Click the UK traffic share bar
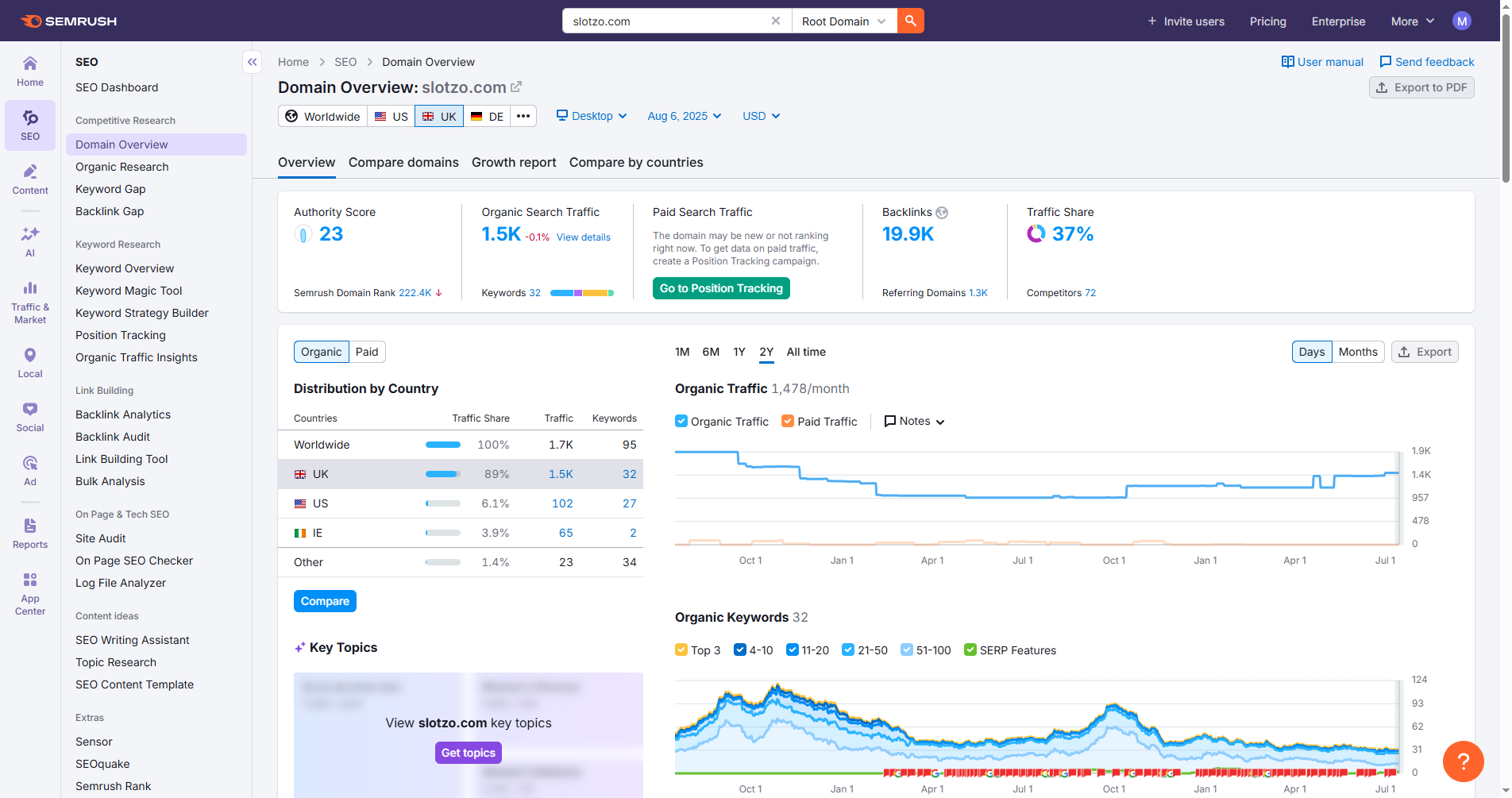This screenshot has width=1512, height=798. point(443,474)
